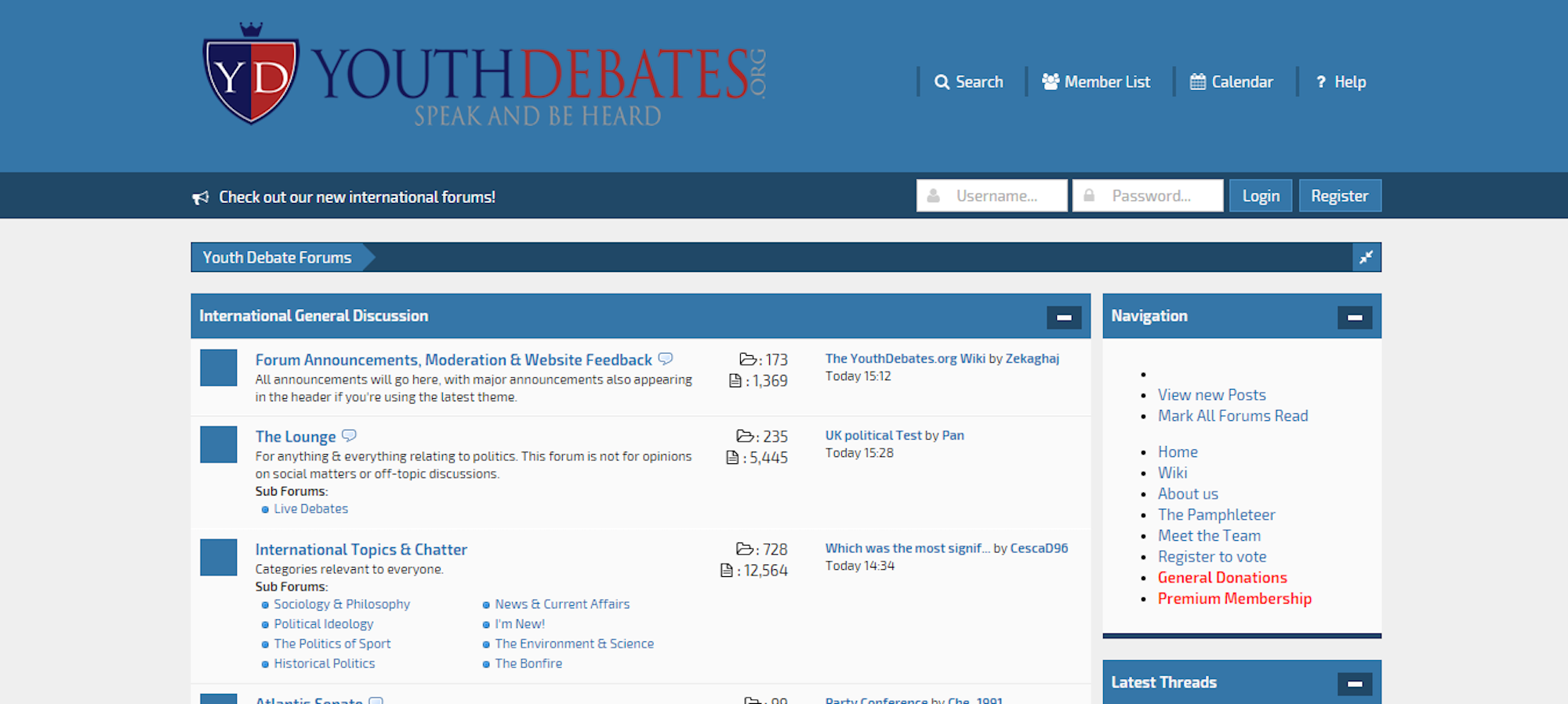Click the threads folder icon beside 728
This screenshot has height=704, width=1568.
click(x=745, y=549)
